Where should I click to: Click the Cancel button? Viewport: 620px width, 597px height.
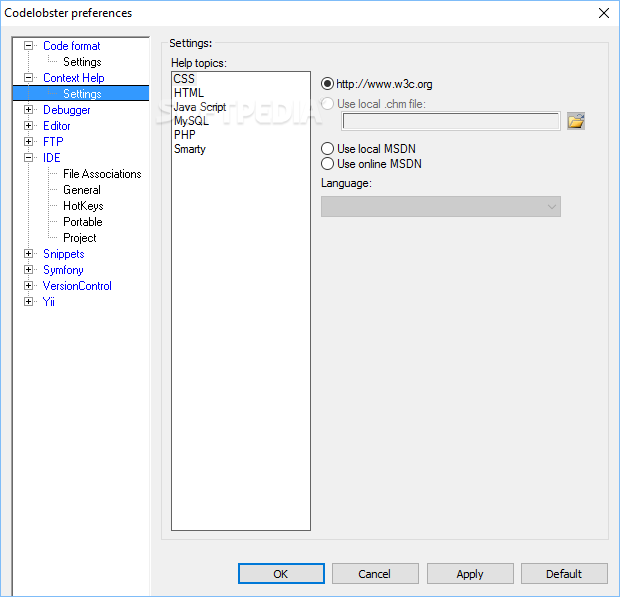tap(375, 574)
